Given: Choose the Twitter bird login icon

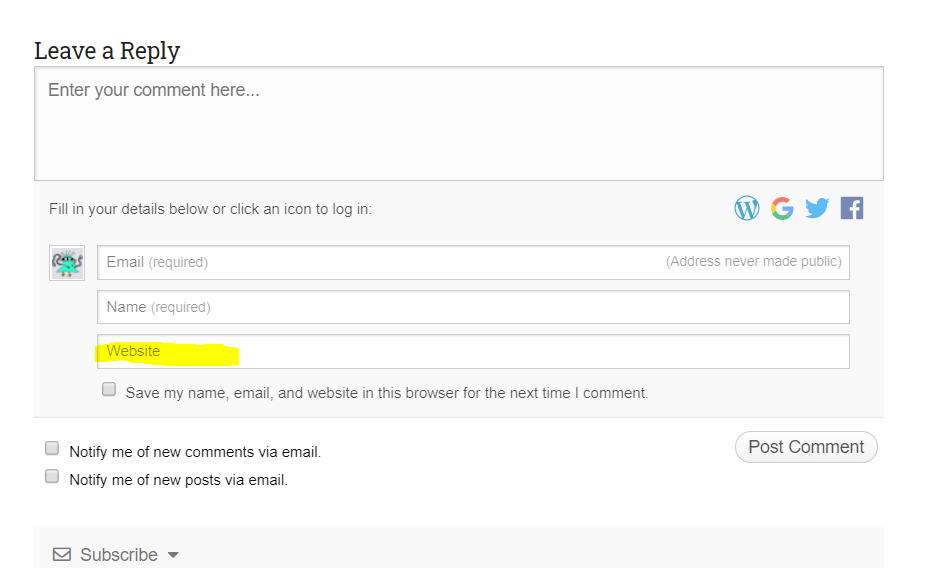Looking at the screenshot, I should [817, 208].
